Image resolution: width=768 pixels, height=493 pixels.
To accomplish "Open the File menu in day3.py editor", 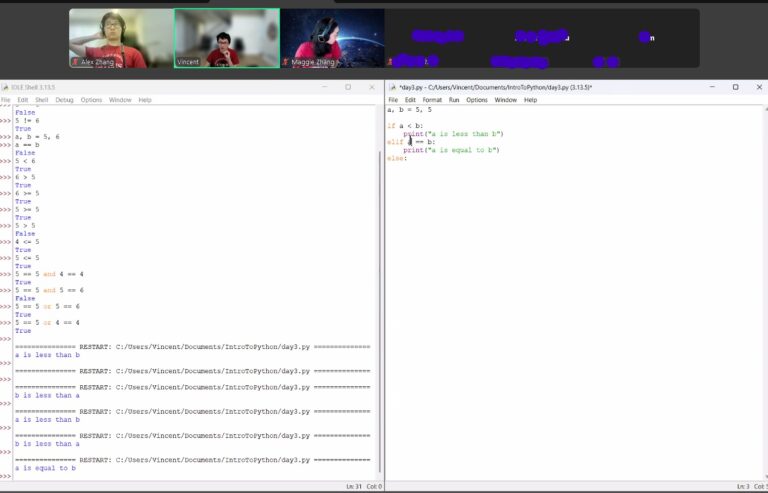I will tap(393, 100).
